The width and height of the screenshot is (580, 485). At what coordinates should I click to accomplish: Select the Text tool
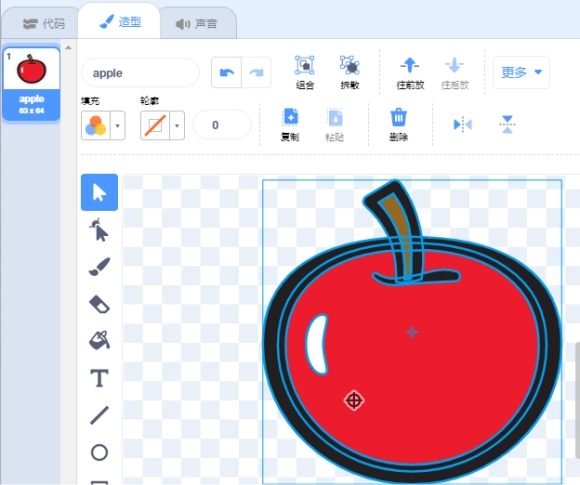pos(99,378)
